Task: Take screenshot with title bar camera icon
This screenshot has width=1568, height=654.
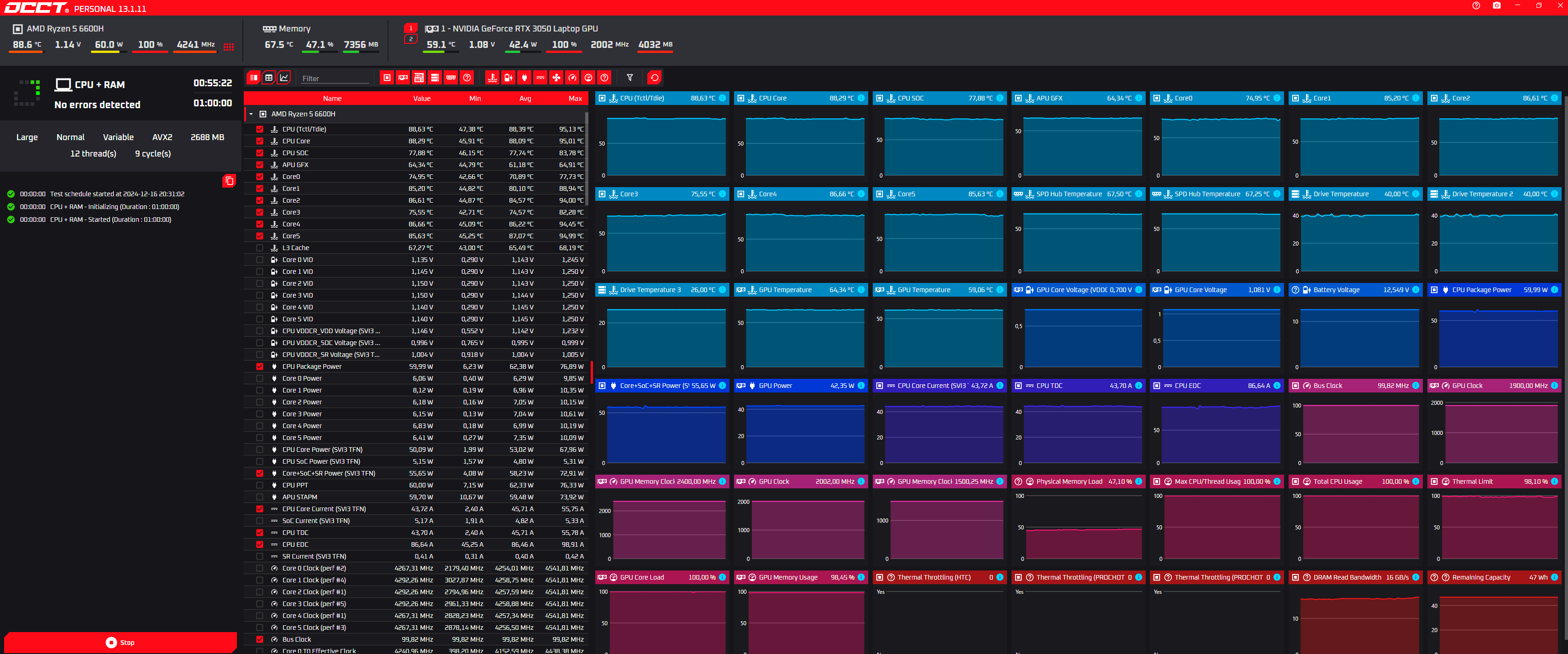Action: click(1496, 5)
